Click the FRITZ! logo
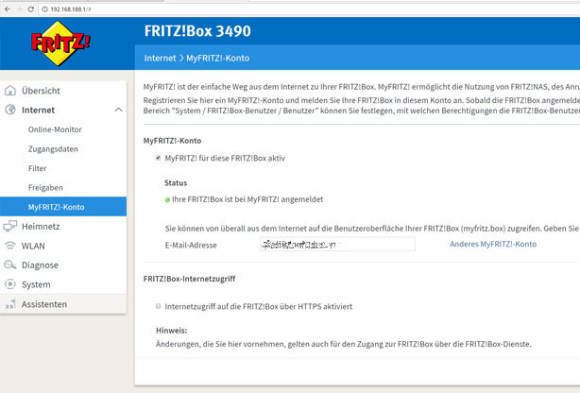This screenshot has width=580, height=393. 61,43
